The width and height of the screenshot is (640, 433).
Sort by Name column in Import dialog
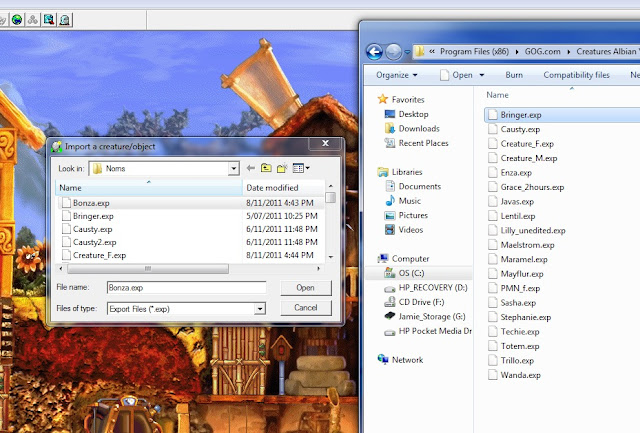[149, 188]
